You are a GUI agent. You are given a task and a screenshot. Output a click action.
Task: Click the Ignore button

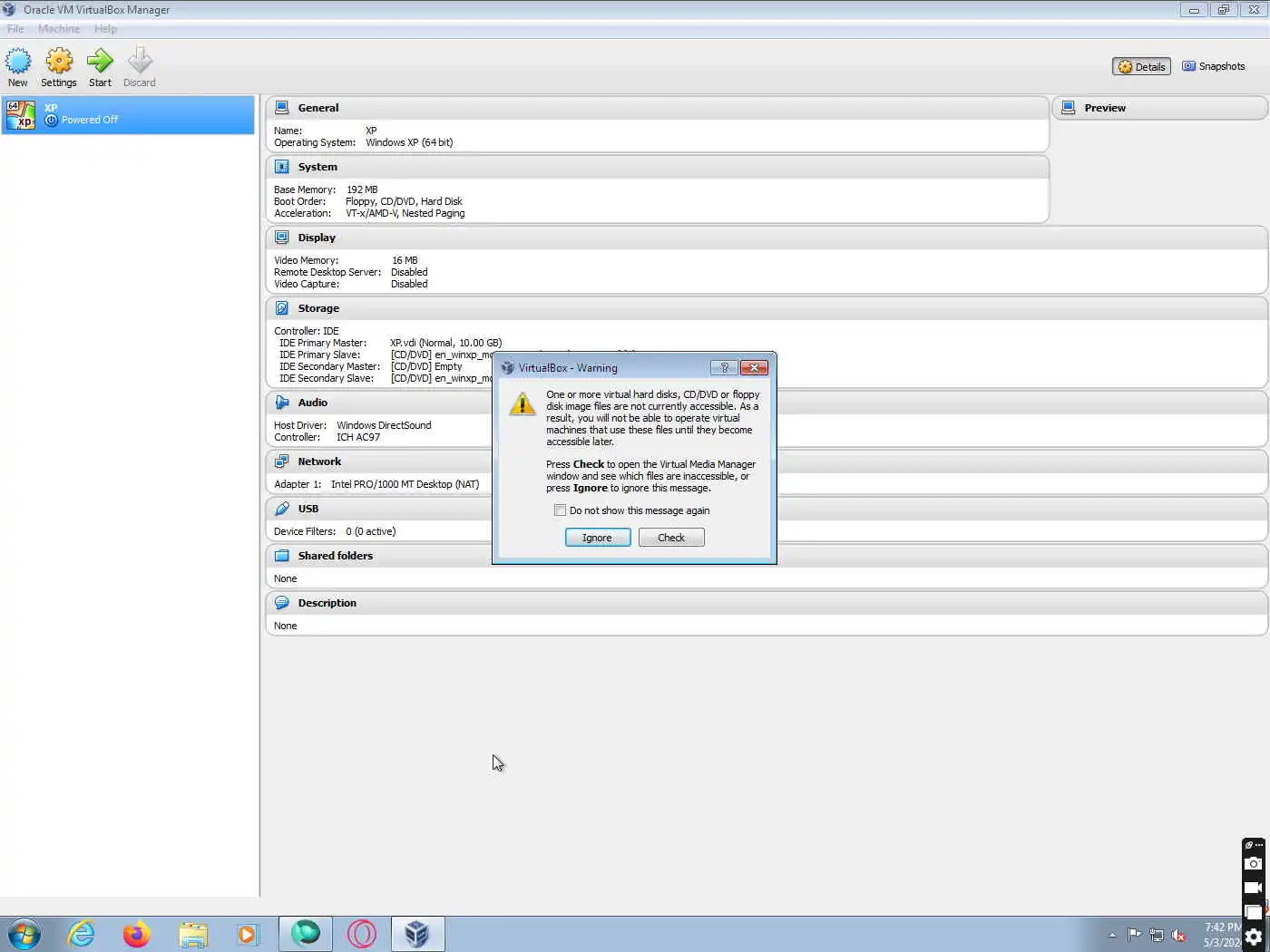click(x=598, y=538)
